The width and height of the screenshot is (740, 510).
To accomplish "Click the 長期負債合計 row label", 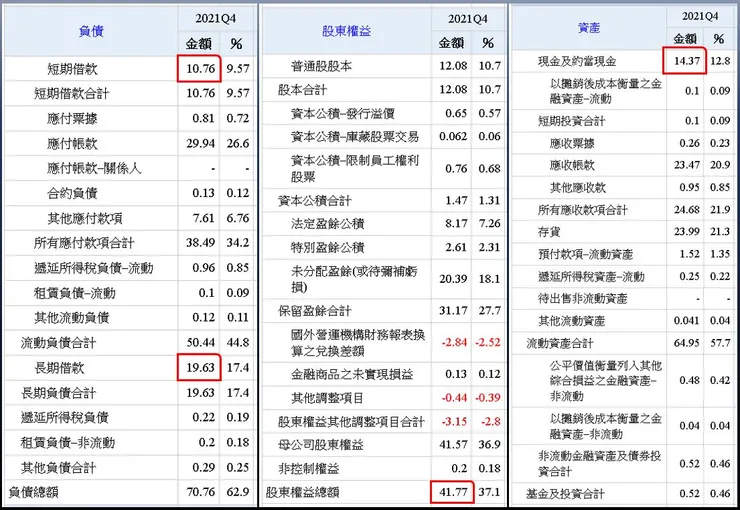I will click(x=59, y=393).
